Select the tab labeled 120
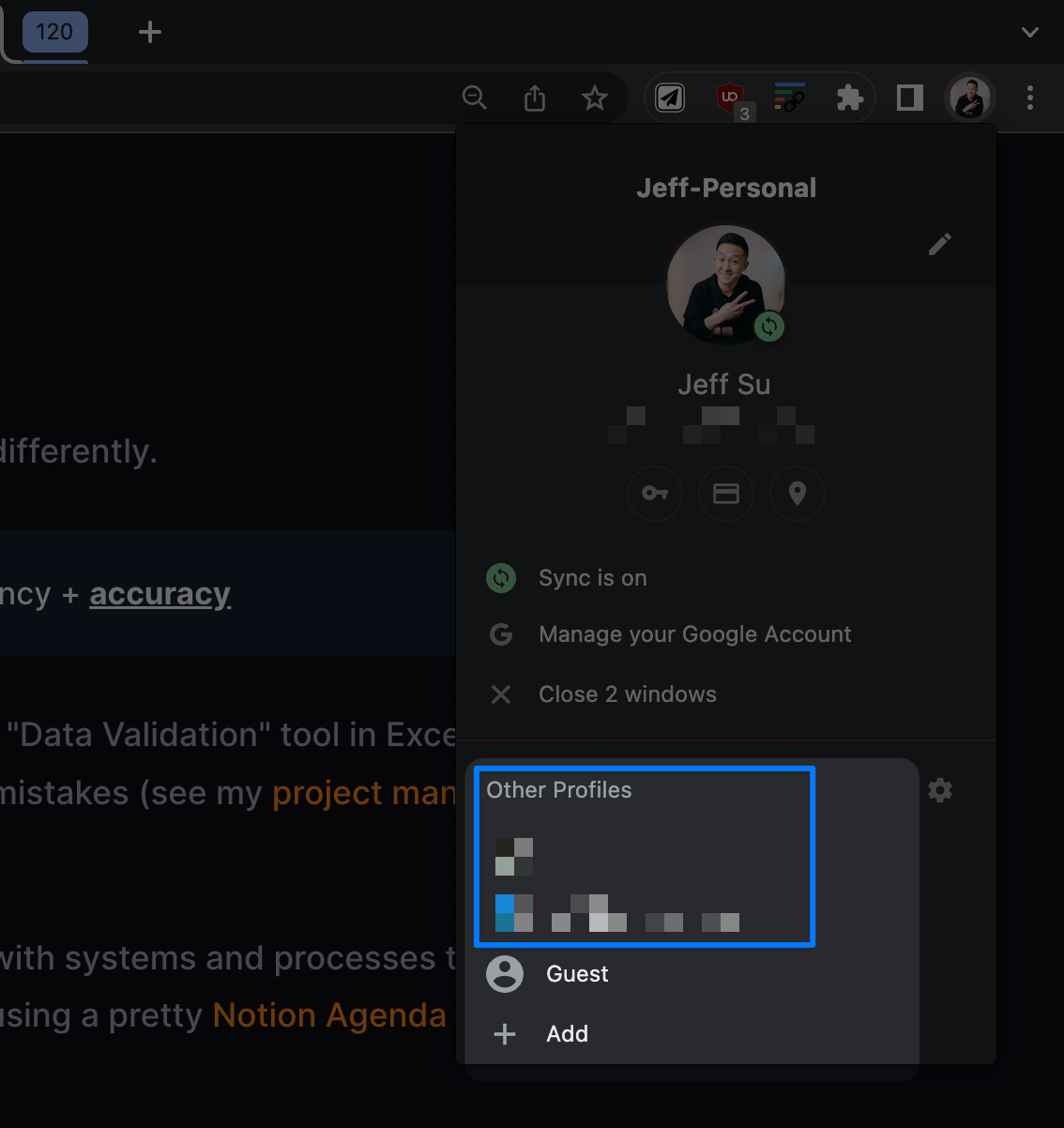The width and height of the screenshot is (1064, 1128). click(54, 32)
